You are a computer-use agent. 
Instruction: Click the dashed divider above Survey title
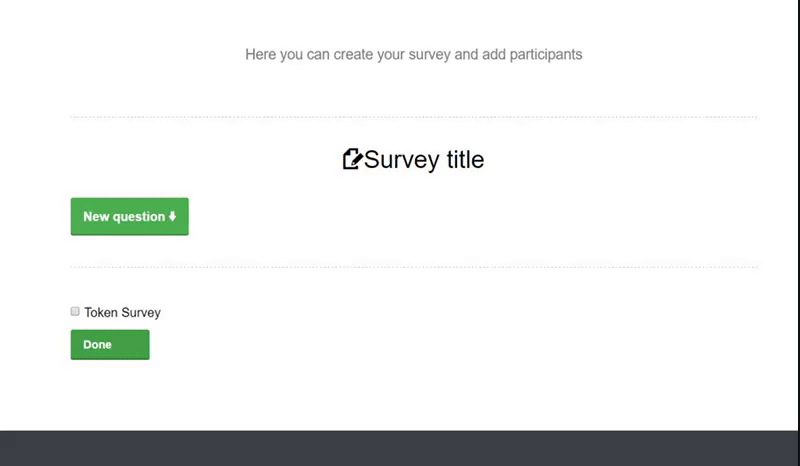(x=413, y=117)
